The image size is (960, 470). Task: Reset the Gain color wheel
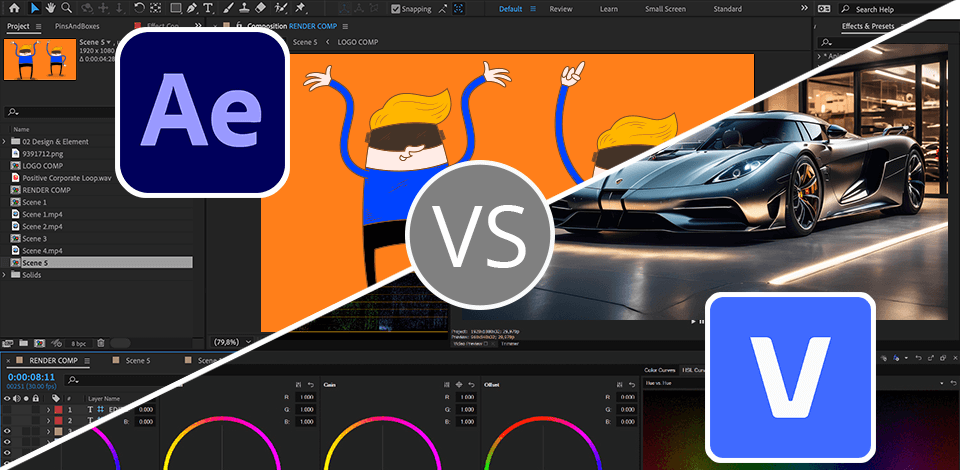[471, 384]
